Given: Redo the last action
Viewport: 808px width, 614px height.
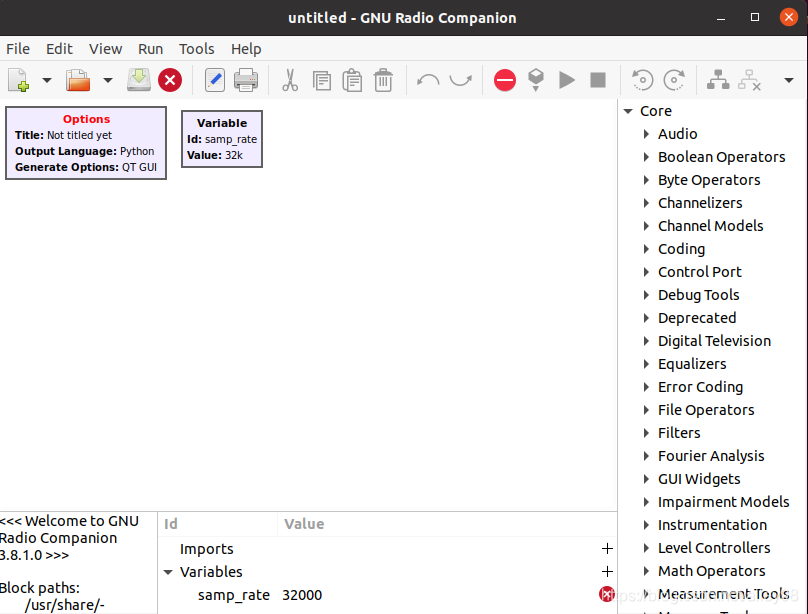Looking at the screenshot, I should (x=461, y=80).
